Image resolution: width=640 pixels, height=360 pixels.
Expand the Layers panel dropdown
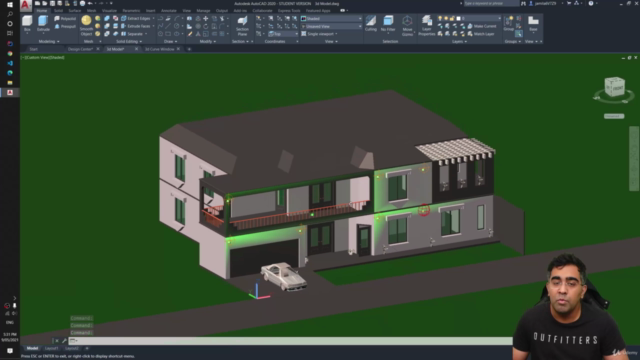coord(459,41)
